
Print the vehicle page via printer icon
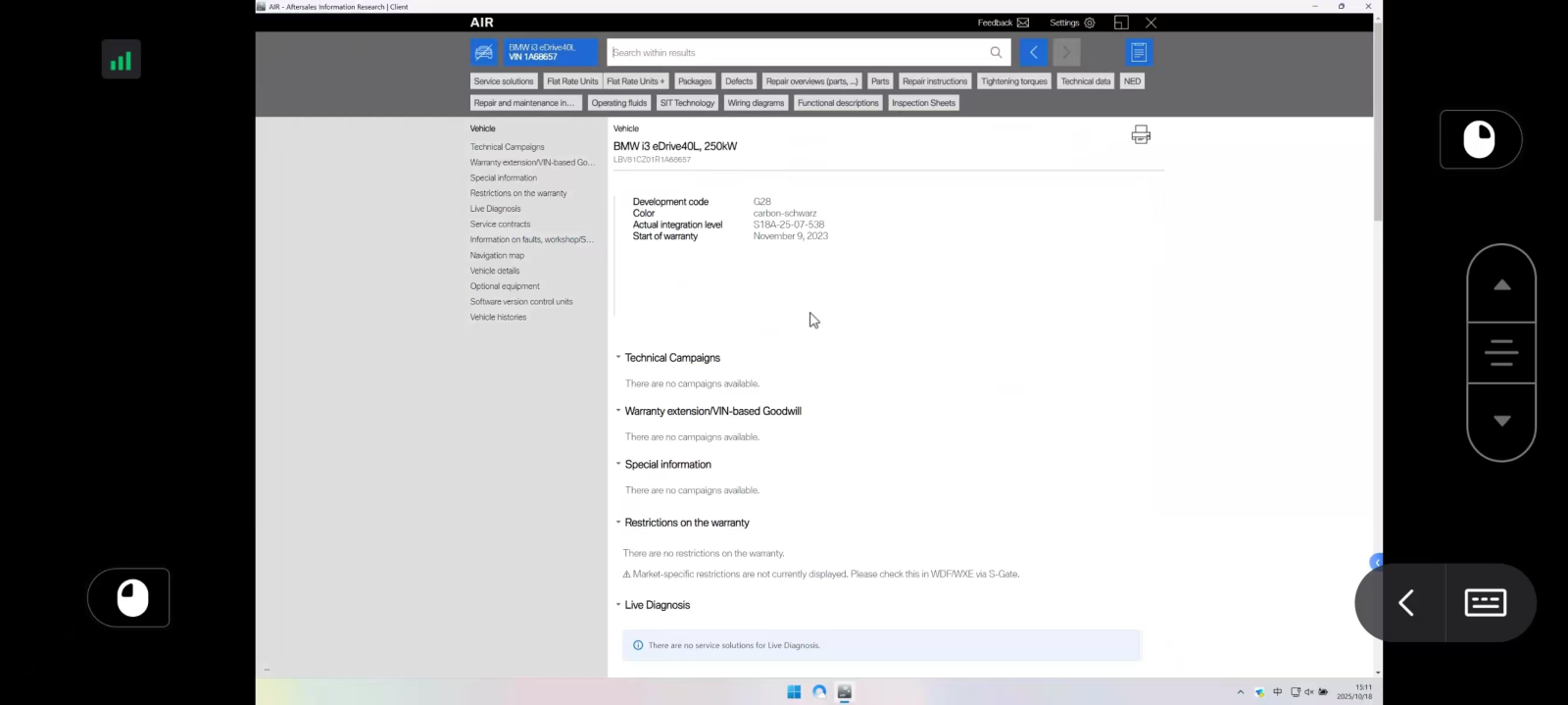tap(1141, 134)
